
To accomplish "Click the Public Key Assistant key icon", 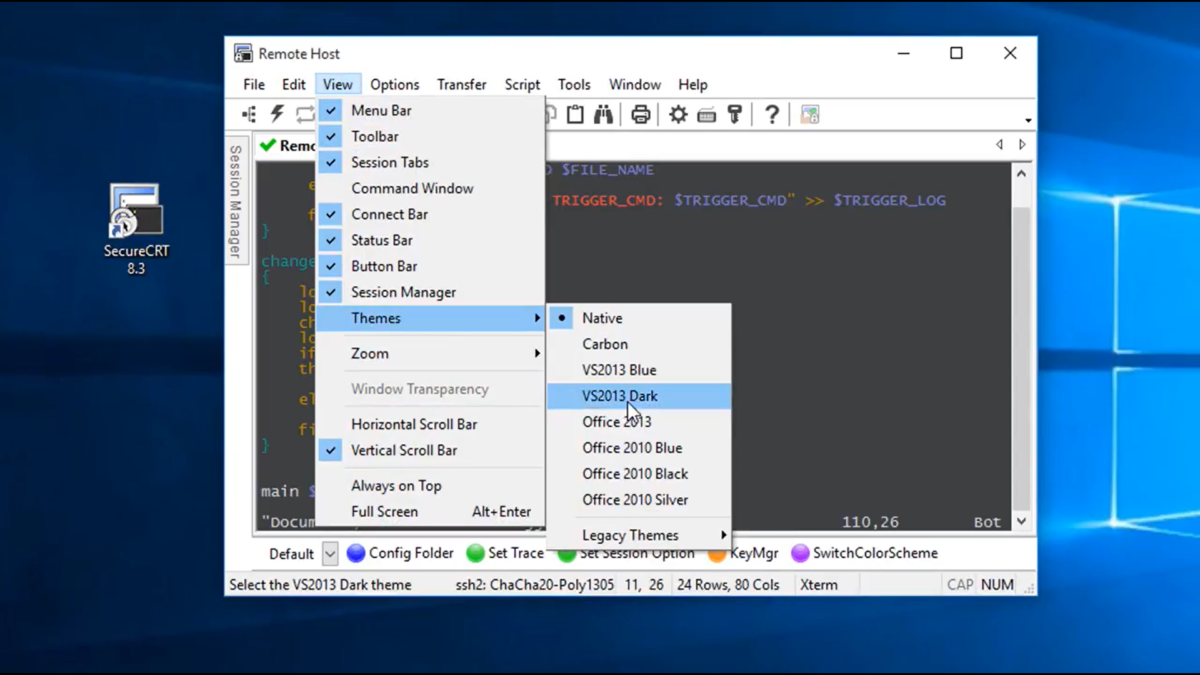I will [x=735, y=115].
